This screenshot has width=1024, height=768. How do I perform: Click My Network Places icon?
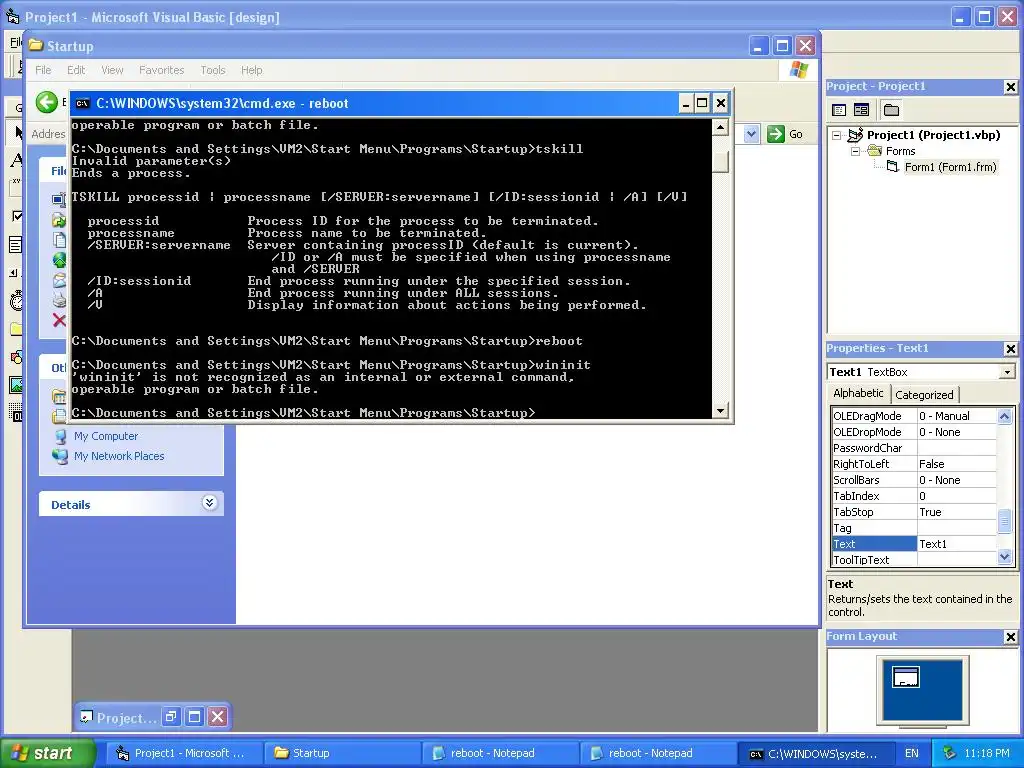point(60,456)
